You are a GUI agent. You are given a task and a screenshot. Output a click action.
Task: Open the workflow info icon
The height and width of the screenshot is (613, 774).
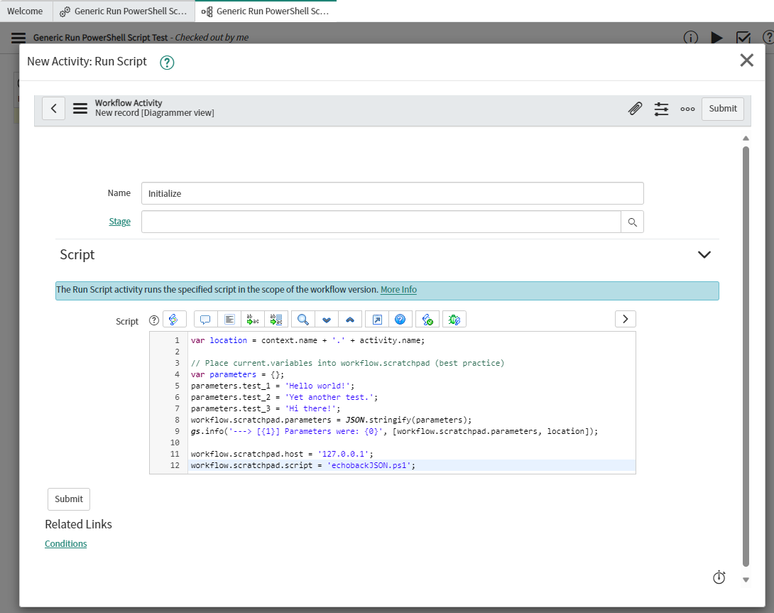pos(691,38)
